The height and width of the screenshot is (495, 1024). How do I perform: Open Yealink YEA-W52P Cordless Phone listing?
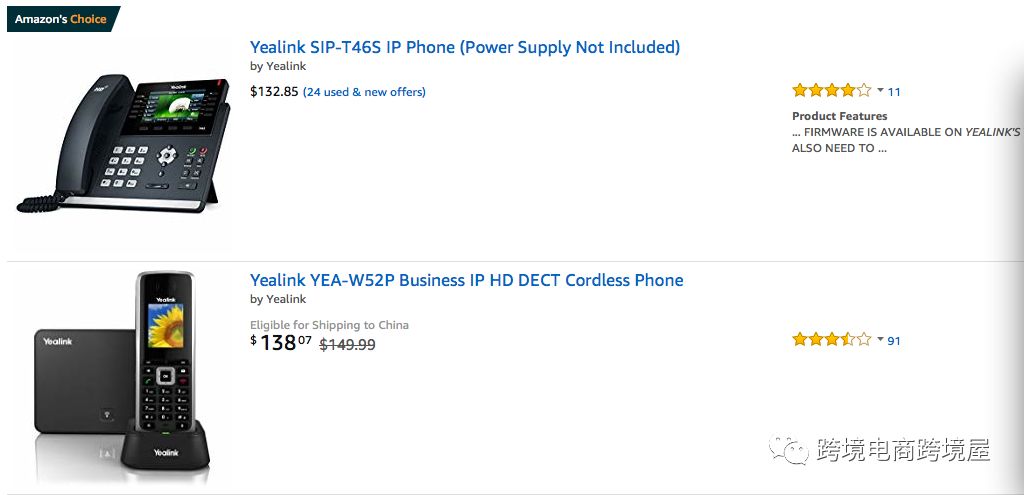click(x=467, y=280)
